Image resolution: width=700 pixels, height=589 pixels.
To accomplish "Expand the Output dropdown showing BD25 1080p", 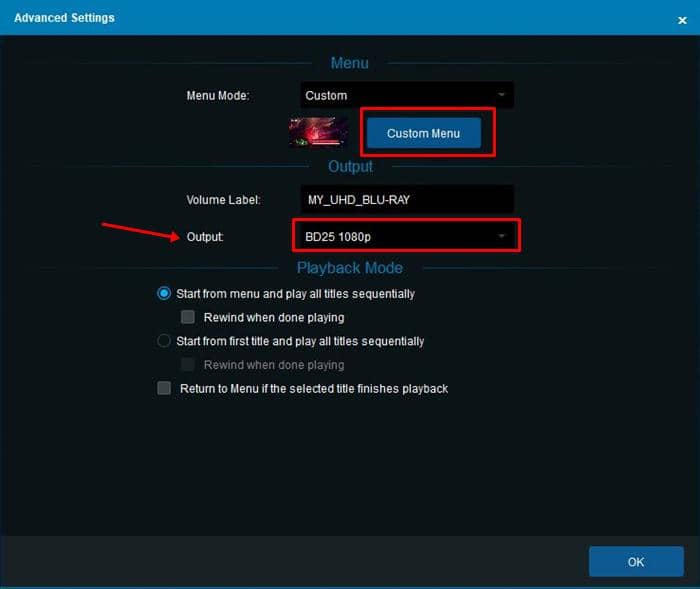I will pyautogui.click(x=406, y=236).
